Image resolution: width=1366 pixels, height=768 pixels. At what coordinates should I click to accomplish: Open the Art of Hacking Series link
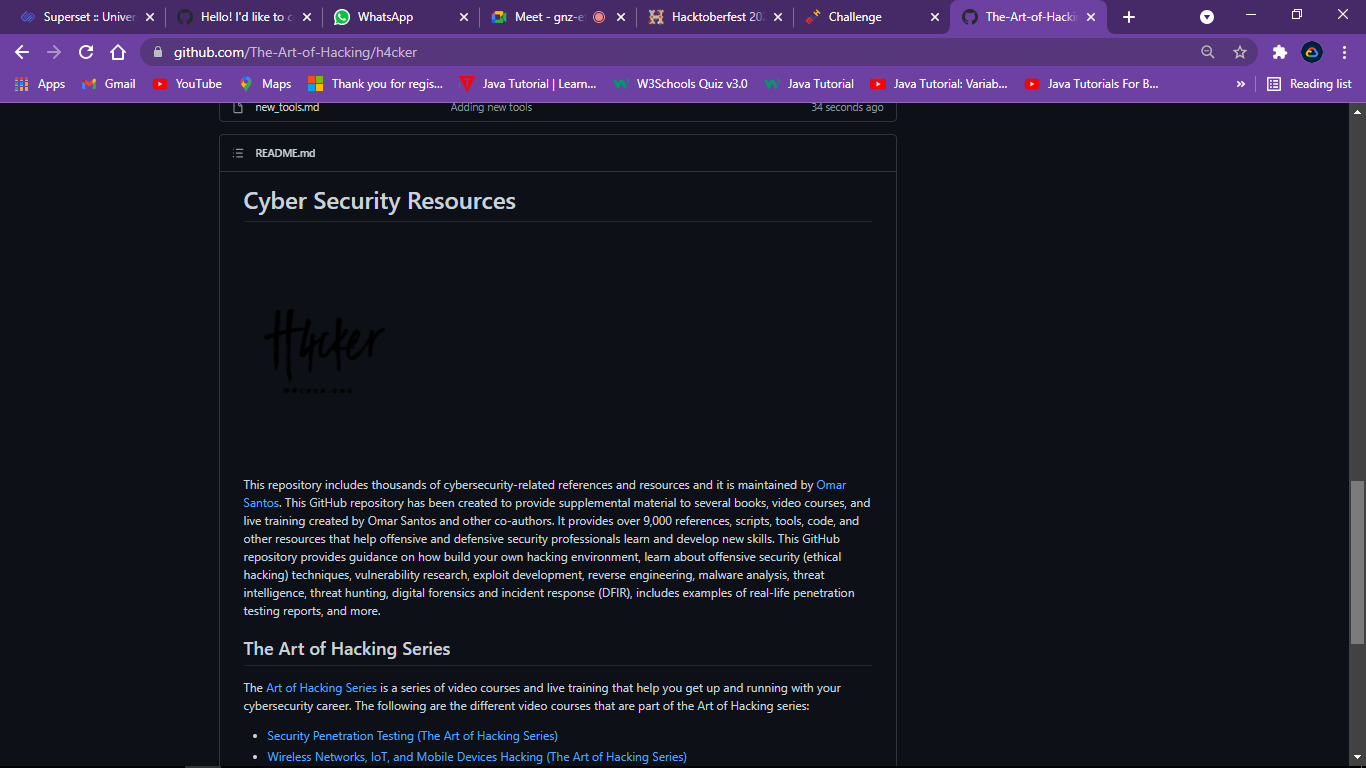[x=321, y=688]
